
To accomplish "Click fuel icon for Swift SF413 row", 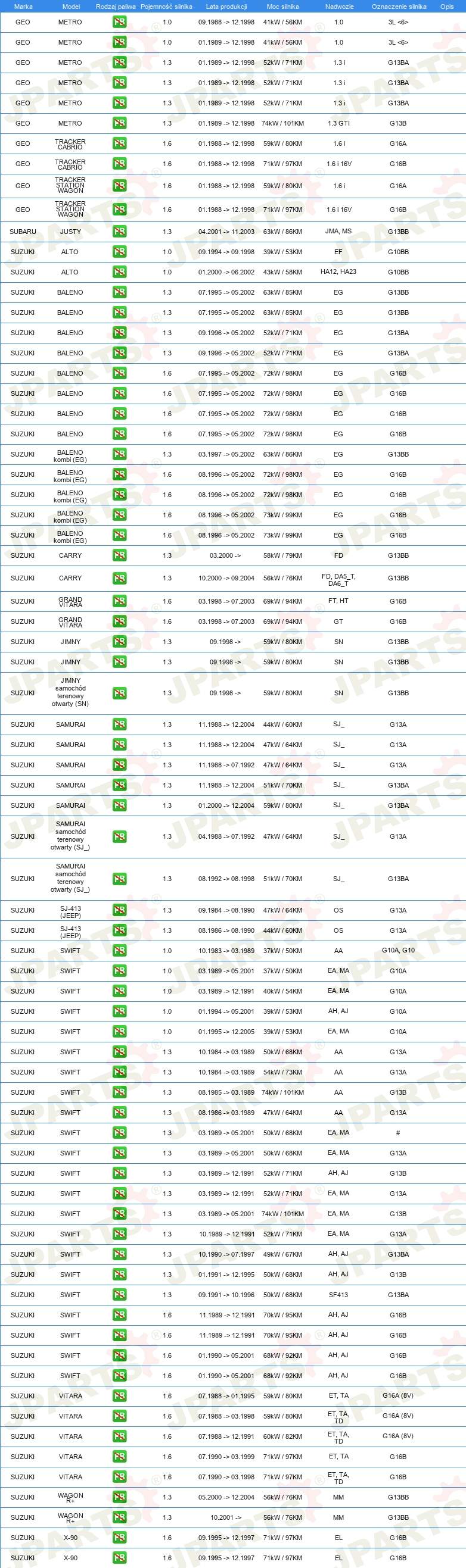I will (119, 1295).
